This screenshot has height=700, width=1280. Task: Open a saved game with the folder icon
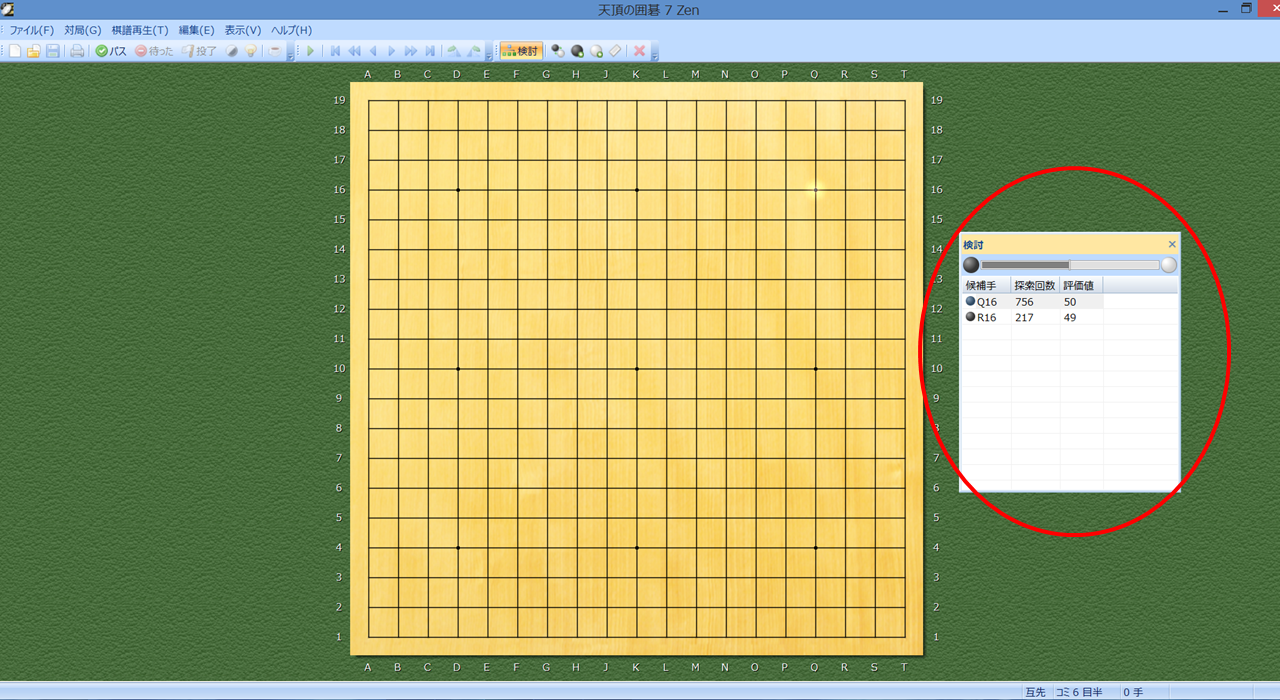(33, 51)
